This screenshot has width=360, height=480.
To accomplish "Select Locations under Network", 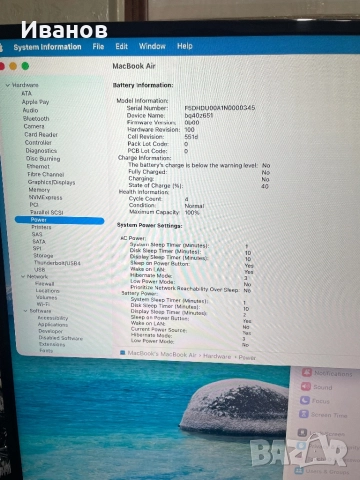I will 48,291.
